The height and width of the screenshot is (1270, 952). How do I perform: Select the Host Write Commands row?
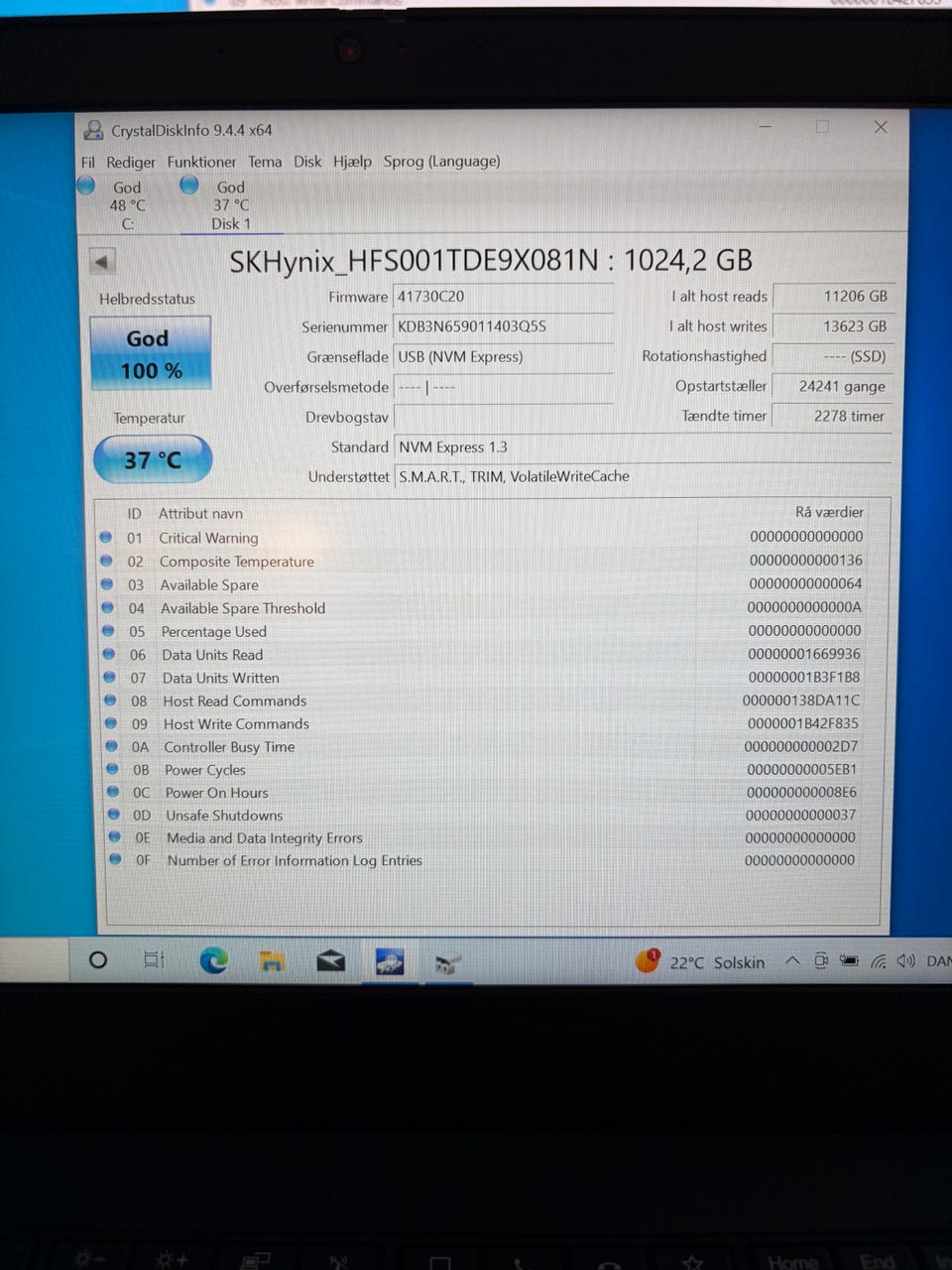coord(484,723)
